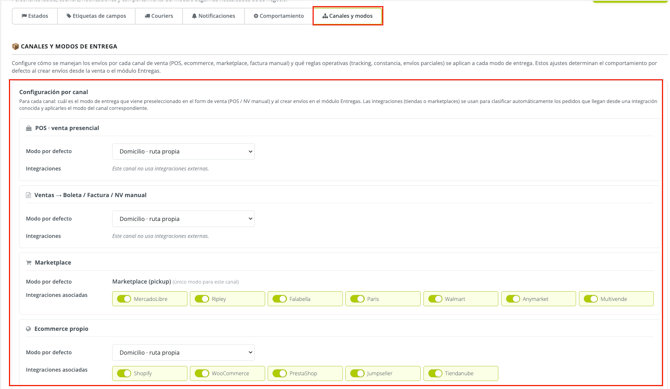Disable the Falabella integration
Viewport: 670px width, 389px height.
tap(279, 299)
